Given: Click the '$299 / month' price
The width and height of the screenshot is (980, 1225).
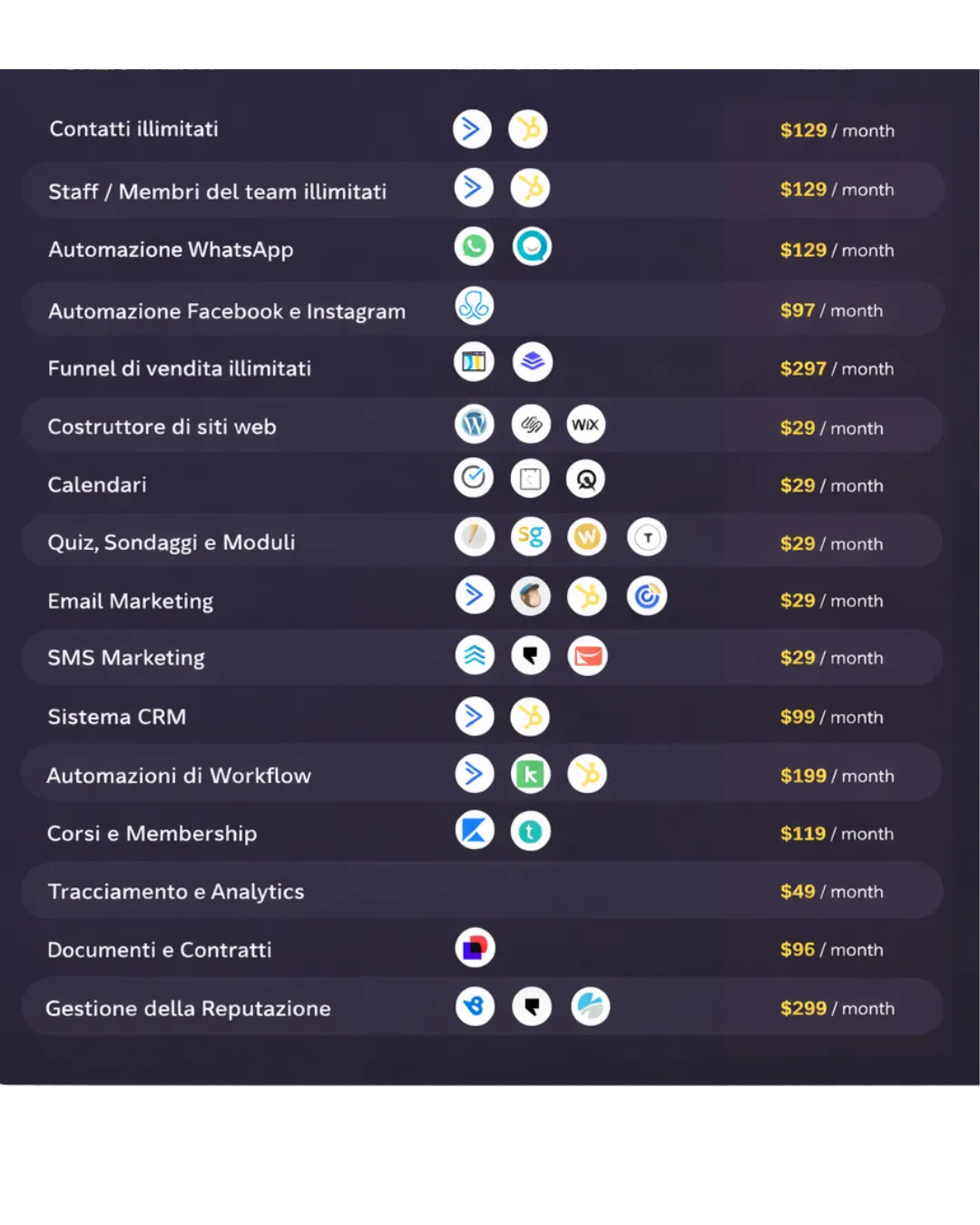Looking at the screenshot, I should (x=837, y=1009).
